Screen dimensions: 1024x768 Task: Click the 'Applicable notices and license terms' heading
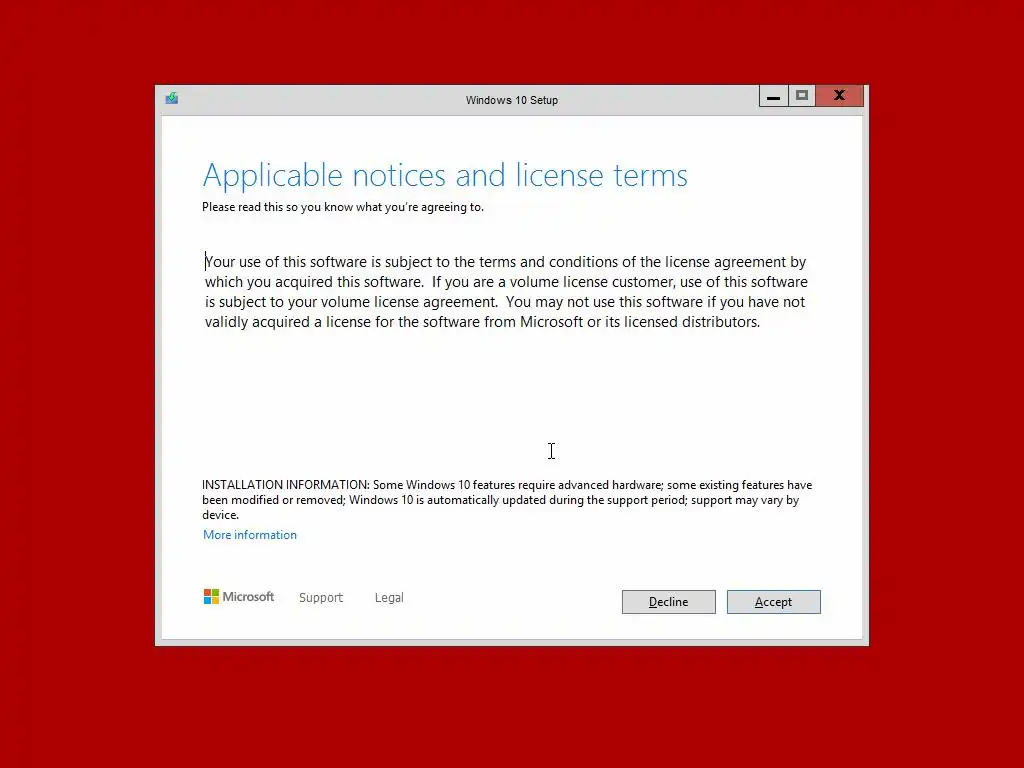pos(445,175)
